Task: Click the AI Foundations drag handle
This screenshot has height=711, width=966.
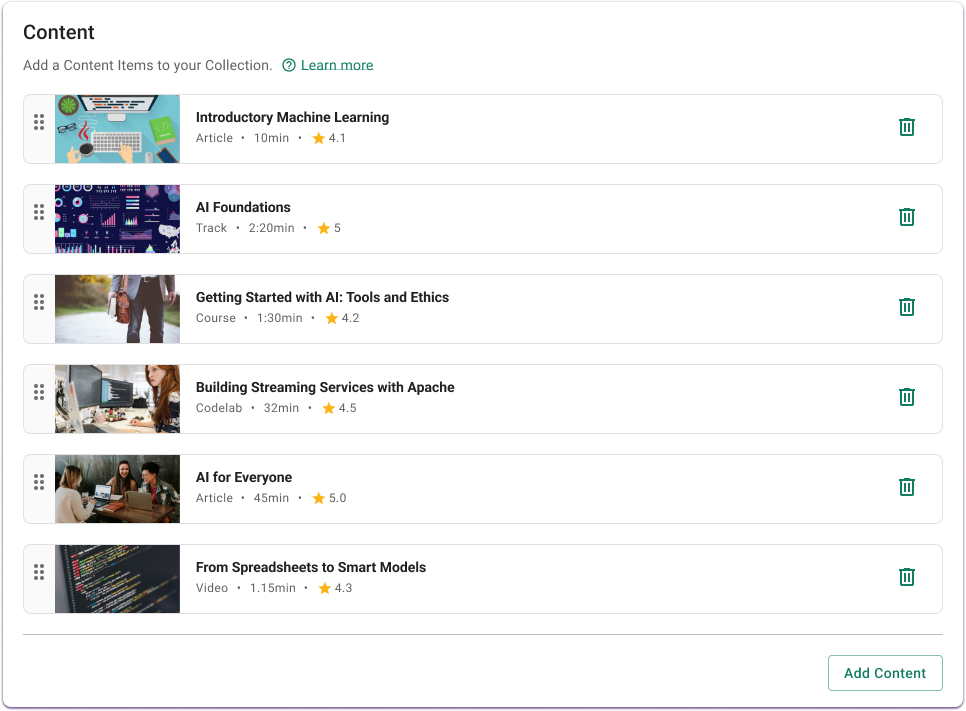Action: [39, 212]
